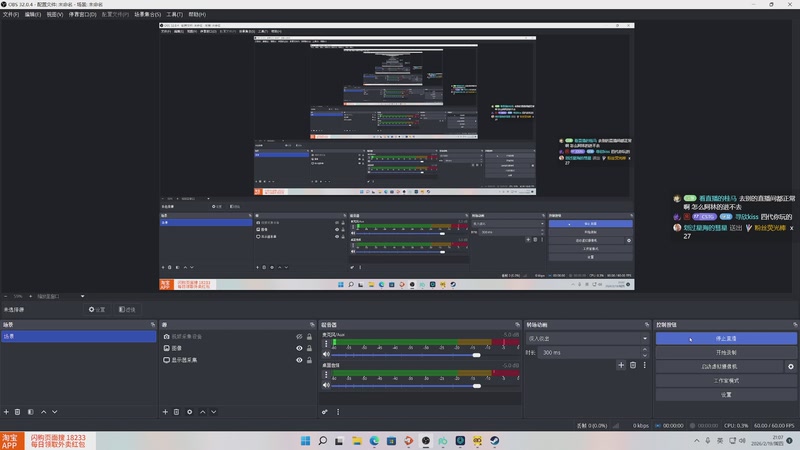The image size is (800, 450).
Task: Show the video capture device source
Action: point(299,337)
